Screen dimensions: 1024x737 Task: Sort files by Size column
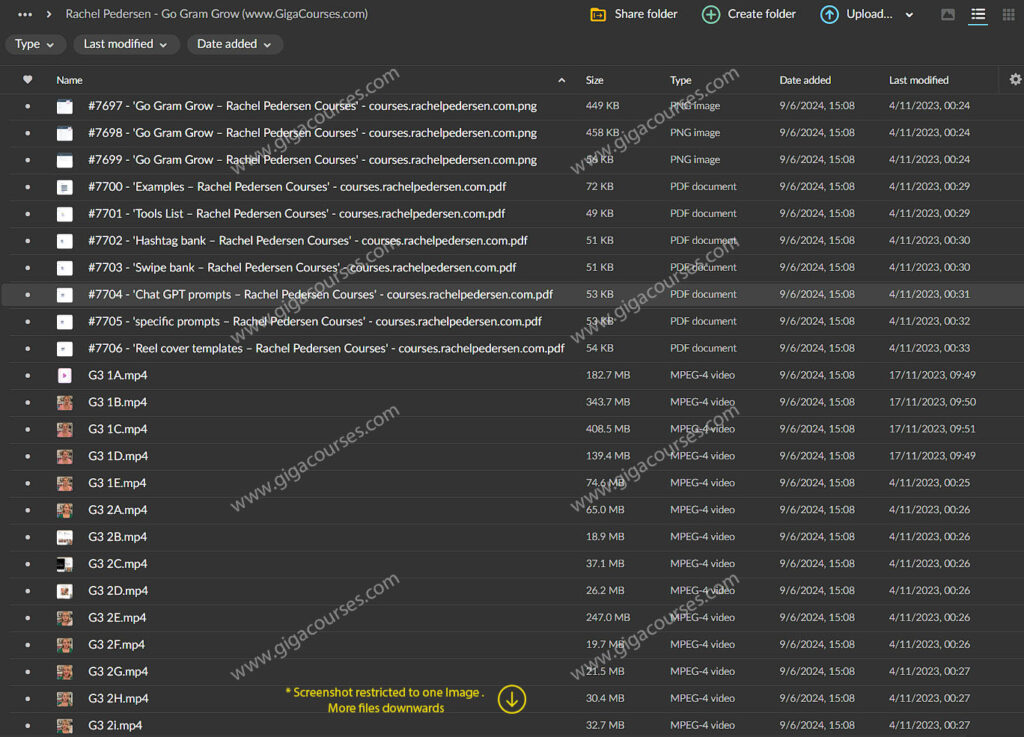[595, 80]
